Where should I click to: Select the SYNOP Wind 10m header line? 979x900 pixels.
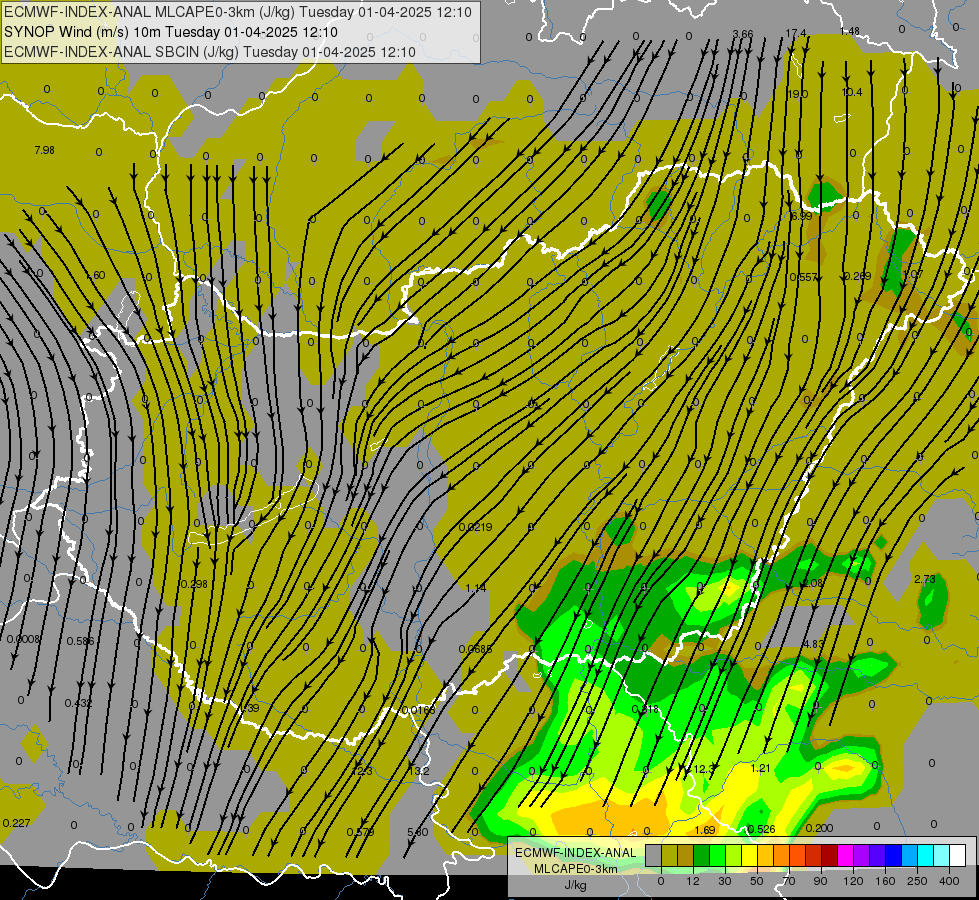(x=170, y=32)
